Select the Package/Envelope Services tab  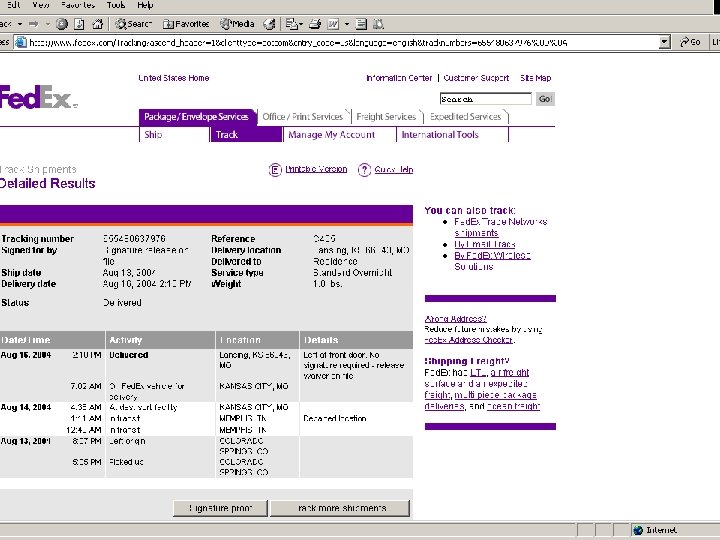pyautogui.click(x=196, y=117)
